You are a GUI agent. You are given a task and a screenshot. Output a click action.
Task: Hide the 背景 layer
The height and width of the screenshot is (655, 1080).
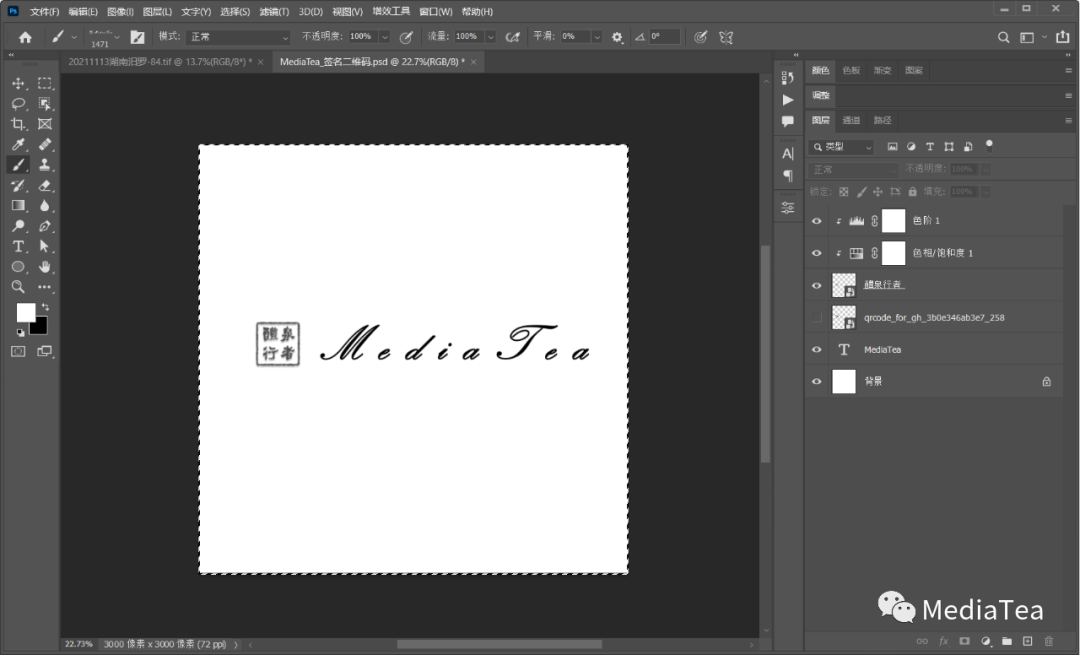(817, 382)
